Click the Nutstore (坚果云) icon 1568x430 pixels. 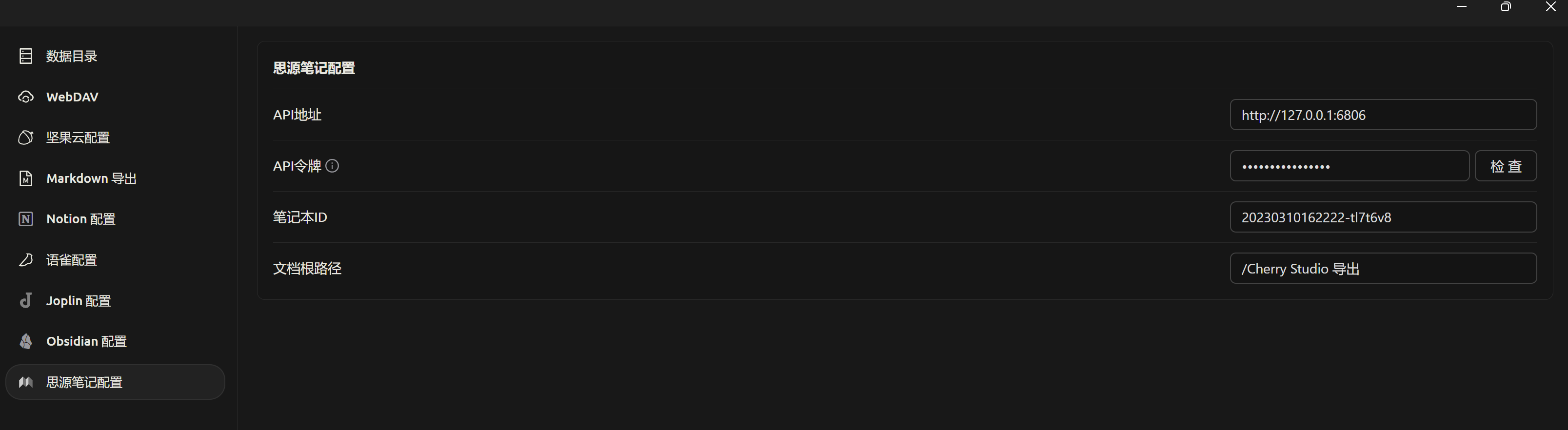tap(25, 137)
